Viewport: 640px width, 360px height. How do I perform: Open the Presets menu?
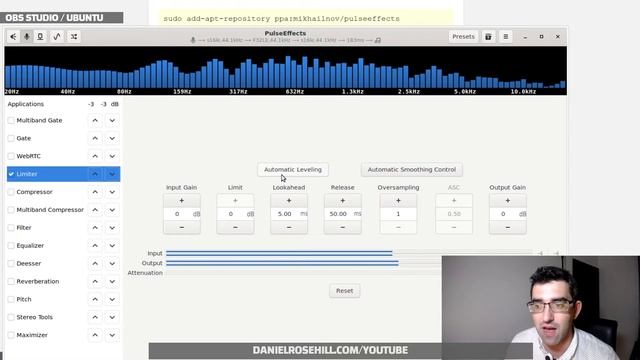(x=463, y=37)
